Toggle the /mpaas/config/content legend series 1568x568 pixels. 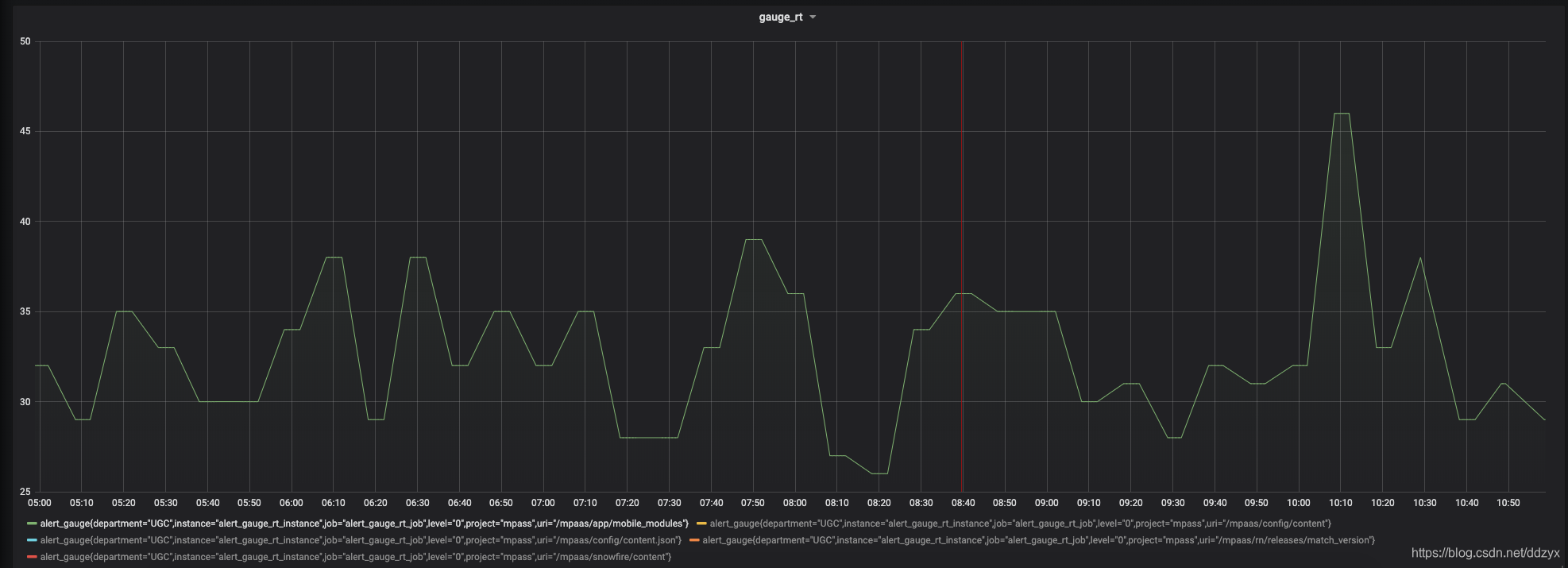point(1020,524)
